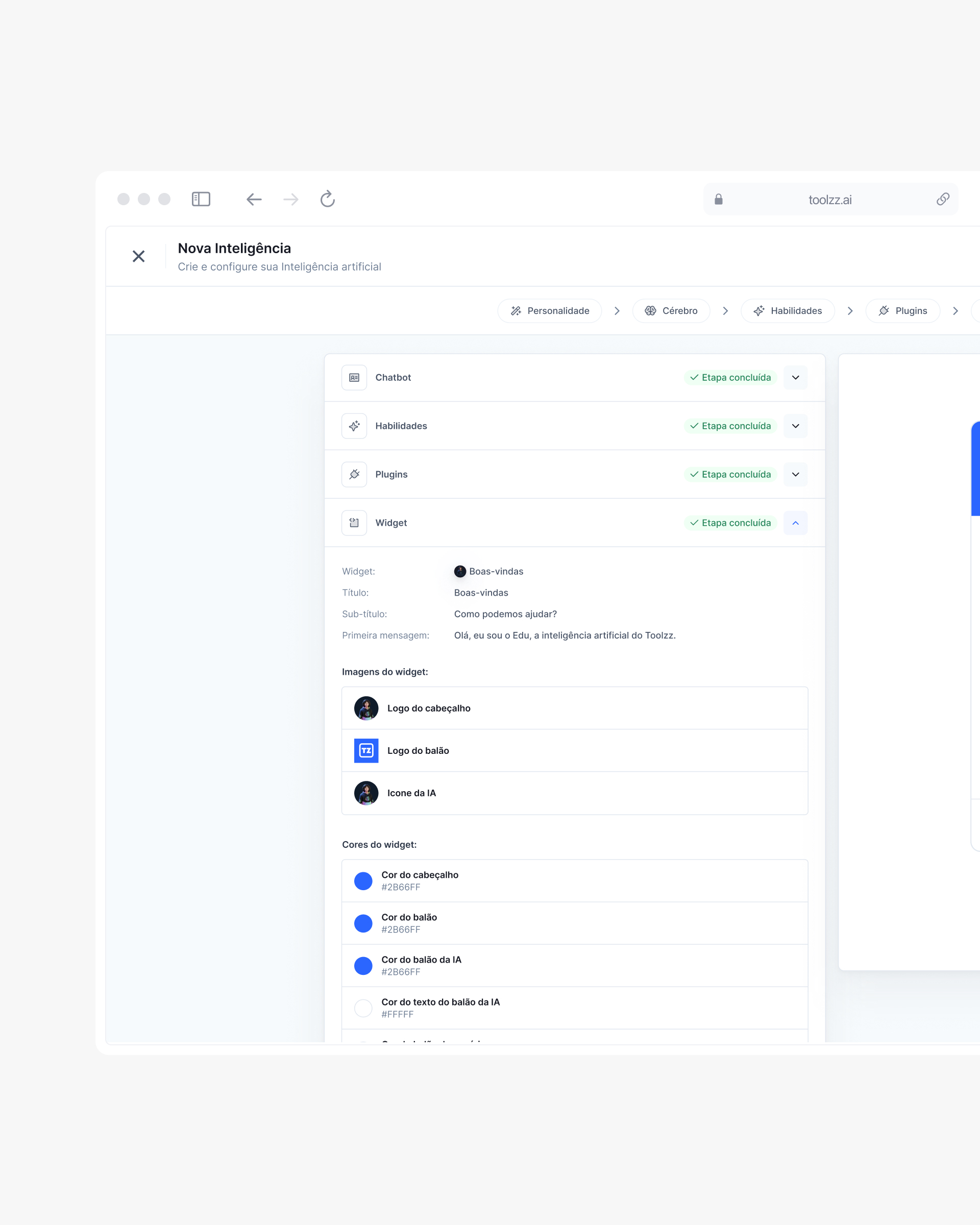Click the Habilidades sparkle icon in list
Image resolution: width=980 pixels, height=1225 pixels.
pyautogui.click(x=354, y=426)
